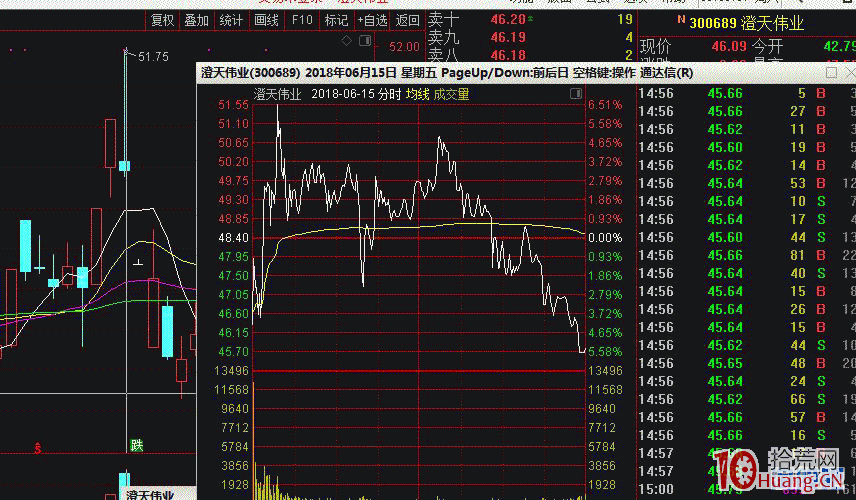This screenshot has width=856, height=500.
Task: Maximize the 澄天伟业 分时 popup window
Action: coord(831,73)
